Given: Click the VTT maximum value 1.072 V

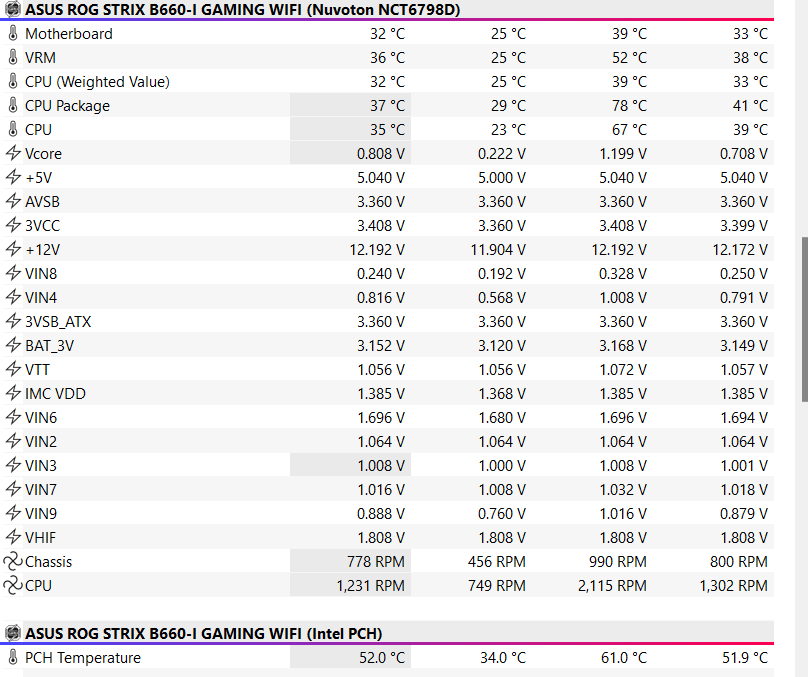Looking at the screenshot, I should (622, 369).
